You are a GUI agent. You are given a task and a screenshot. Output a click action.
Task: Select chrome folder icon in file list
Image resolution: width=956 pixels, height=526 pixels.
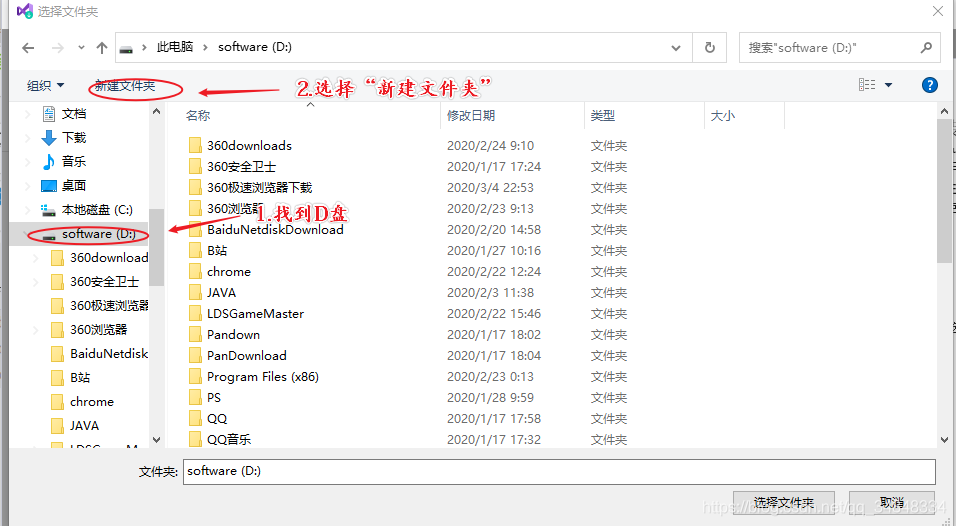point(195,271)
